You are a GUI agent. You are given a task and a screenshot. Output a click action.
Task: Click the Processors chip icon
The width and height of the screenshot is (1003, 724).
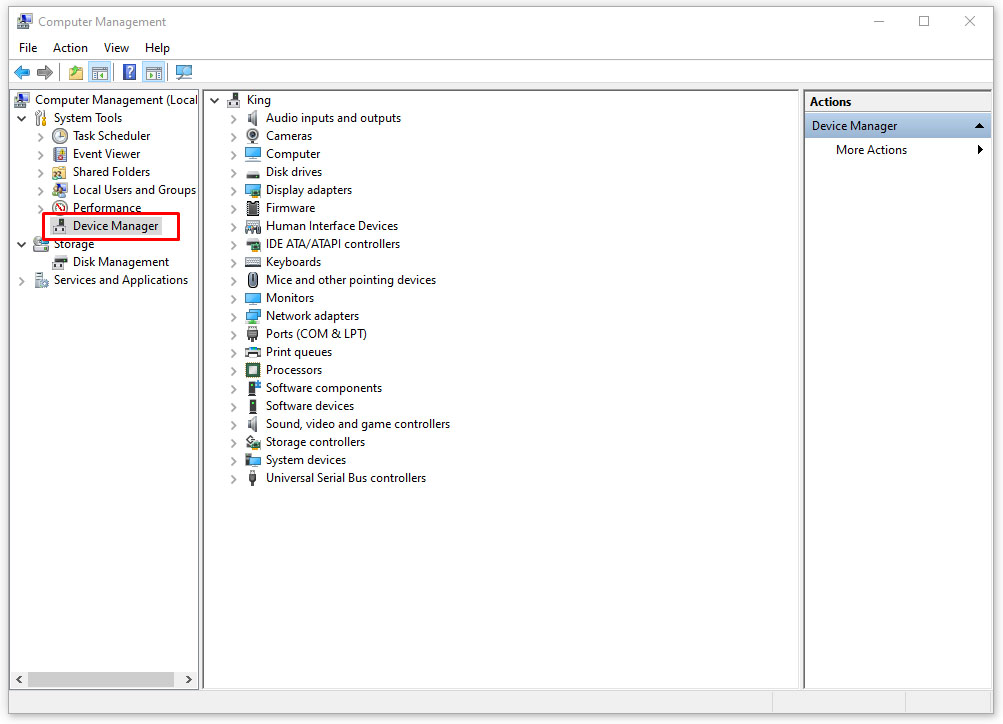point(253,370)
